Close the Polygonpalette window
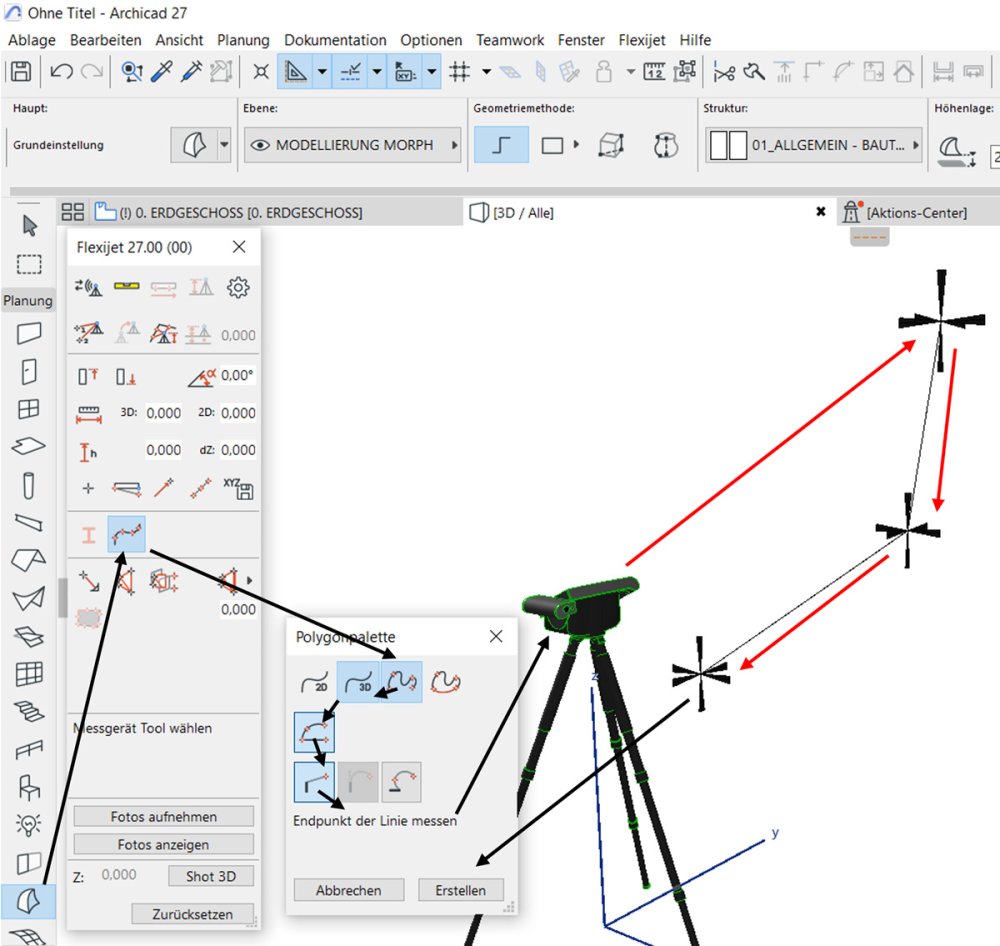1000x946 pixels. tap(496, 636)
